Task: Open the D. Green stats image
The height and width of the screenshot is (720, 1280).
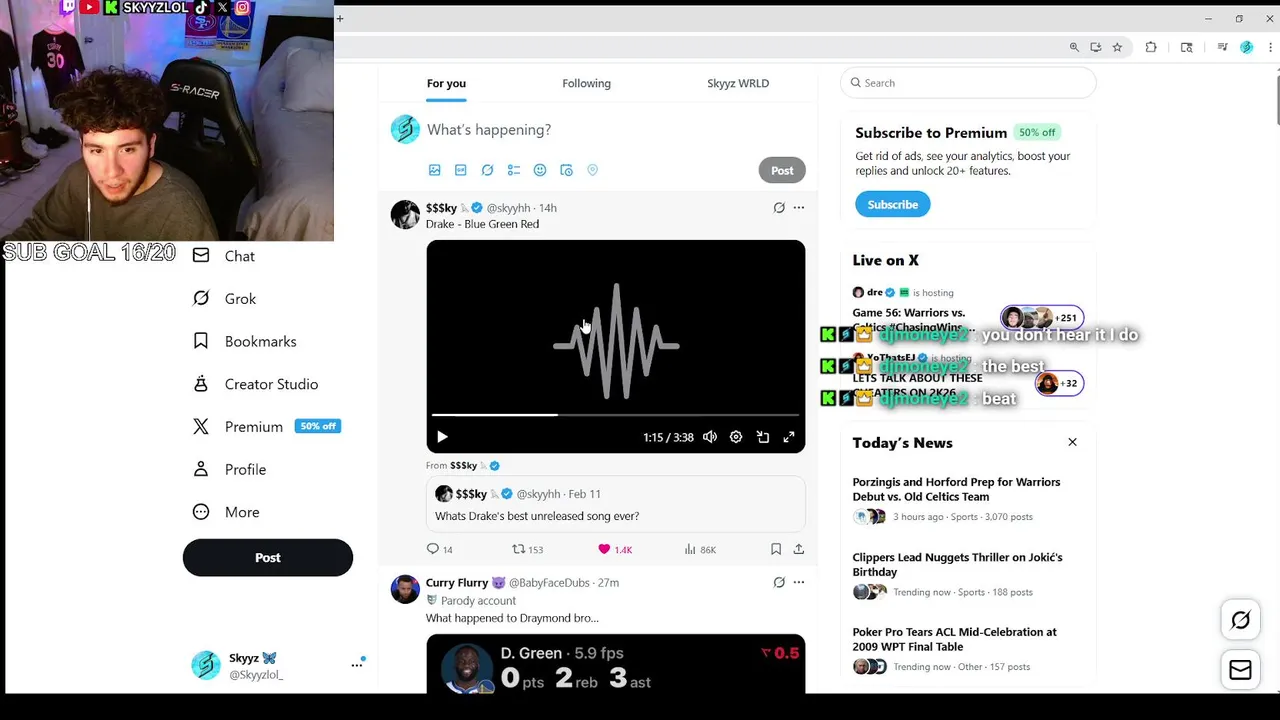Action: [615, 664]
